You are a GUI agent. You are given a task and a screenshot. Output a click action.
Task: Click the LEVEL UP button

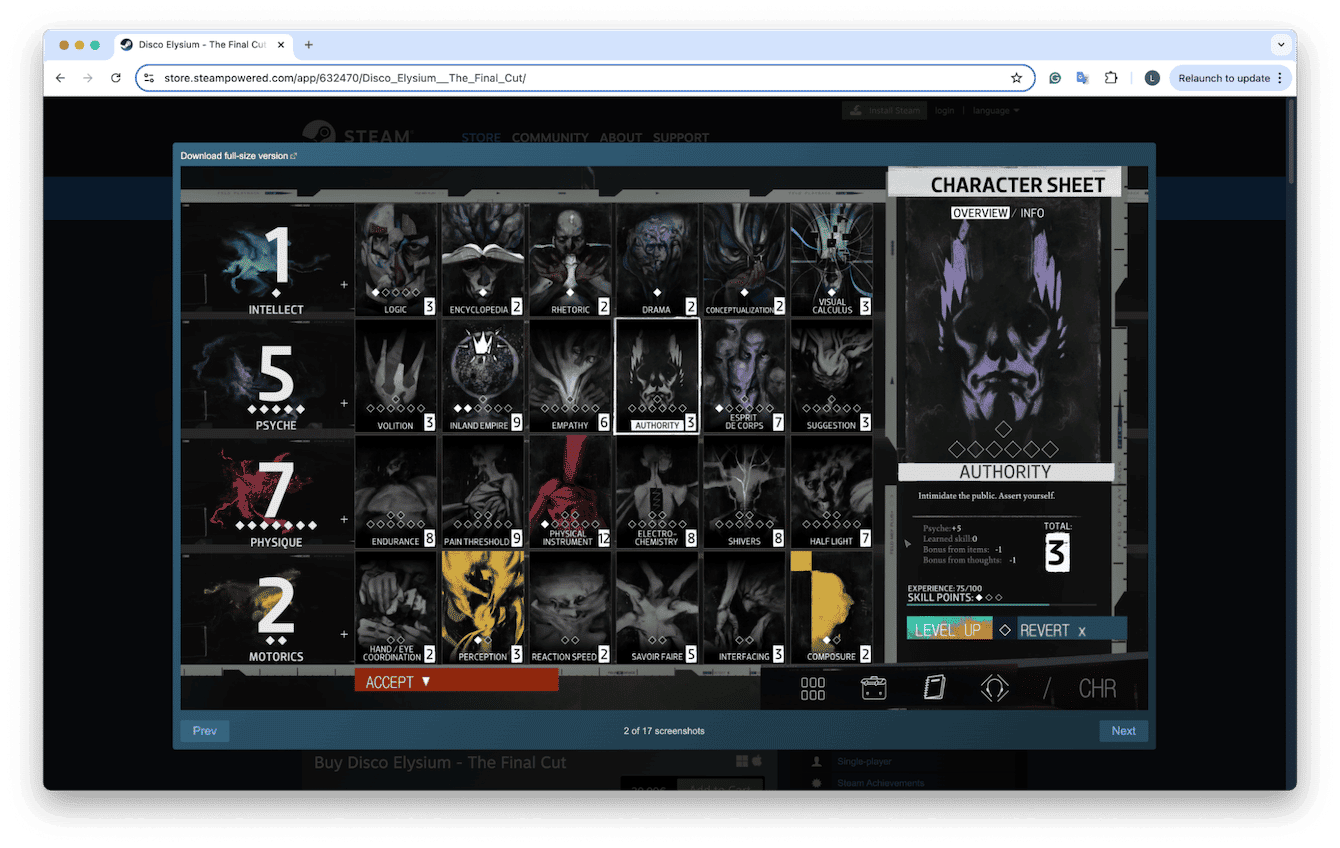pyautogui.click(x=948, y=628)
